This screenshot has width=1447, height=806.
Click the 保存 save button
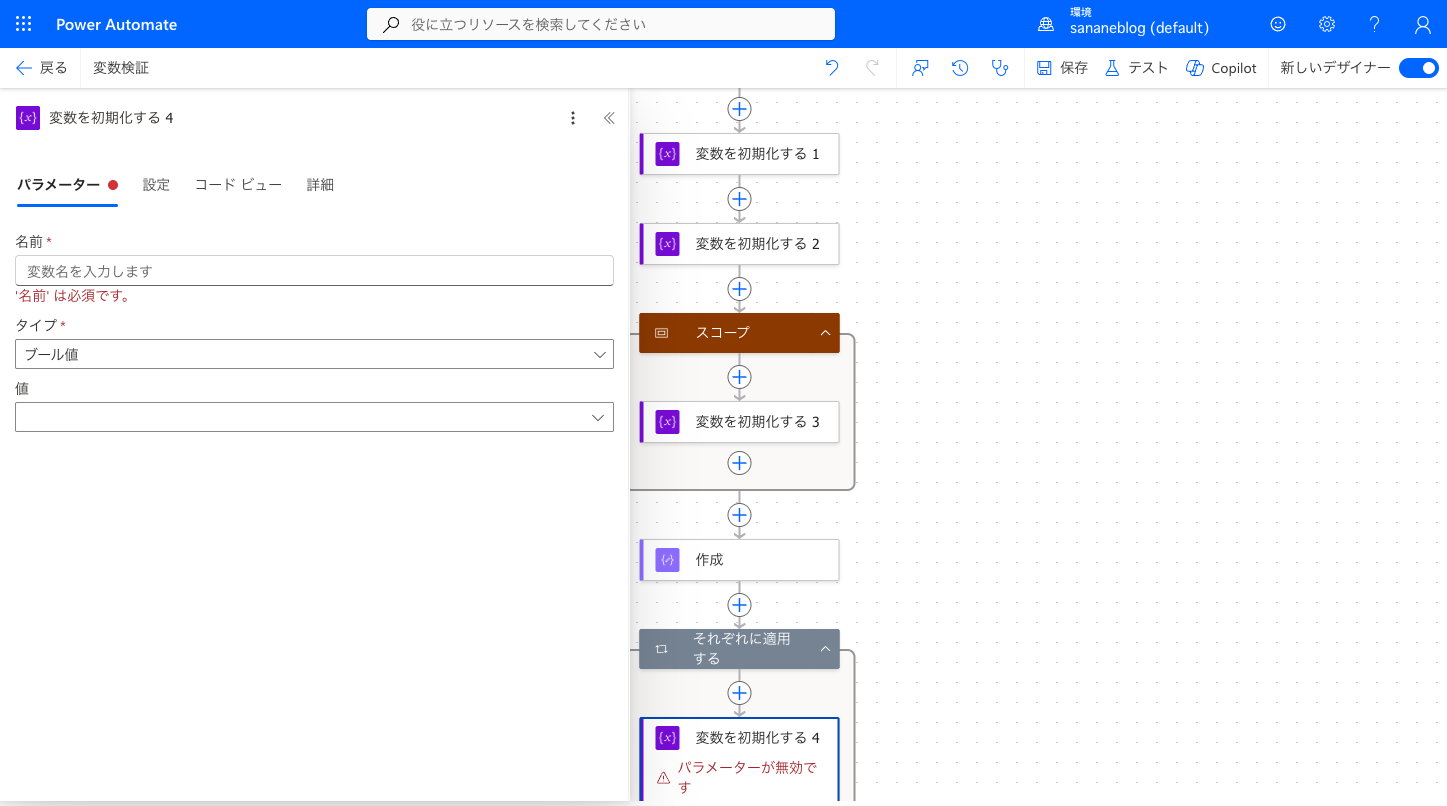pos(1062,68)
